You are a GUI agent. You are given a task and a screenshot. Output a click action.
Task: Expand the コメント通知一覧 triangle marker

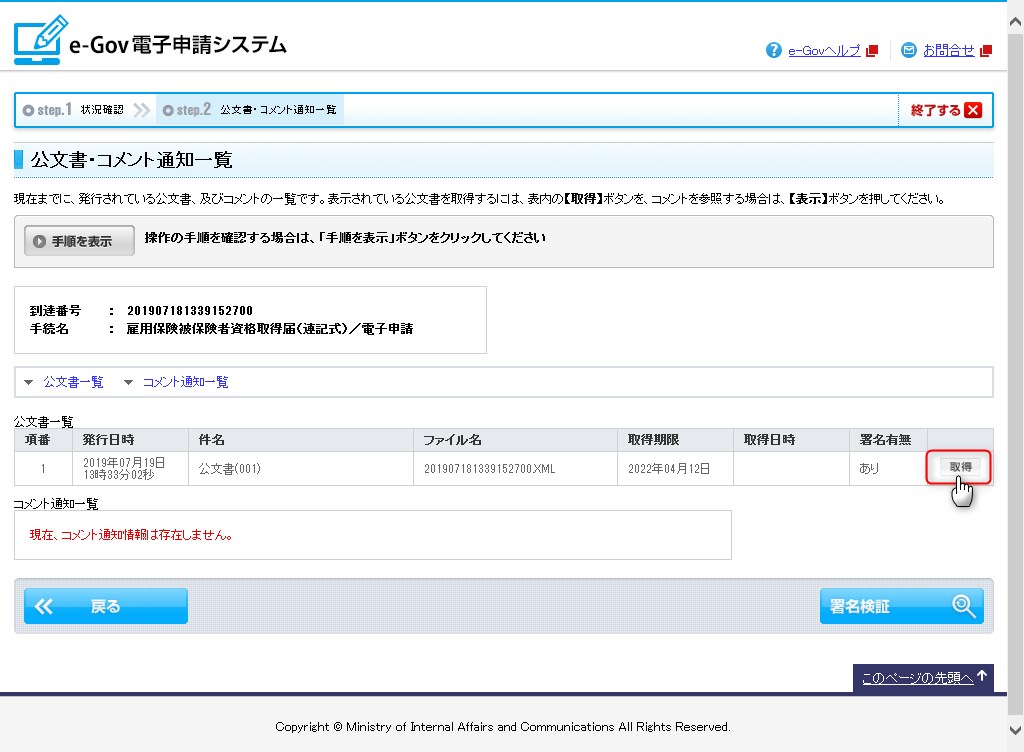coord(128,382)
